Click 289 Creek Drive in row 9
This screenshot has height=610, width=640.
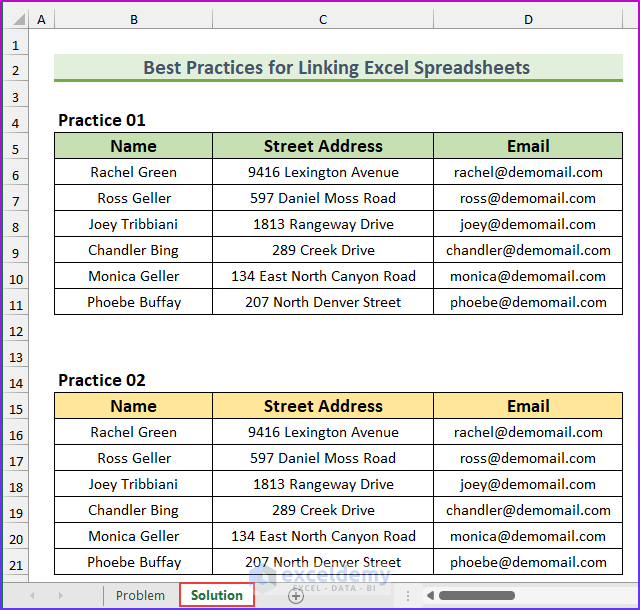[x=323, y=250]
